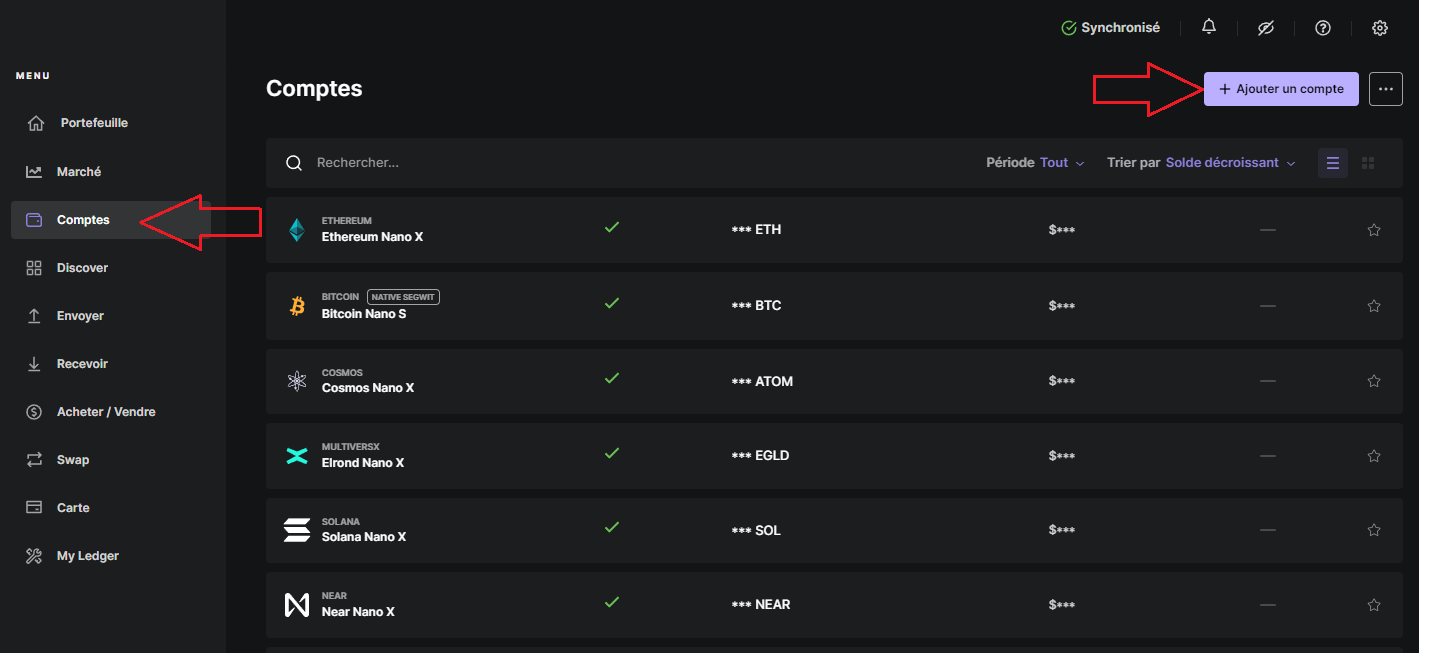Switch to grid view layout
Screen dimensions: 1441x653
pos(1369,163)
